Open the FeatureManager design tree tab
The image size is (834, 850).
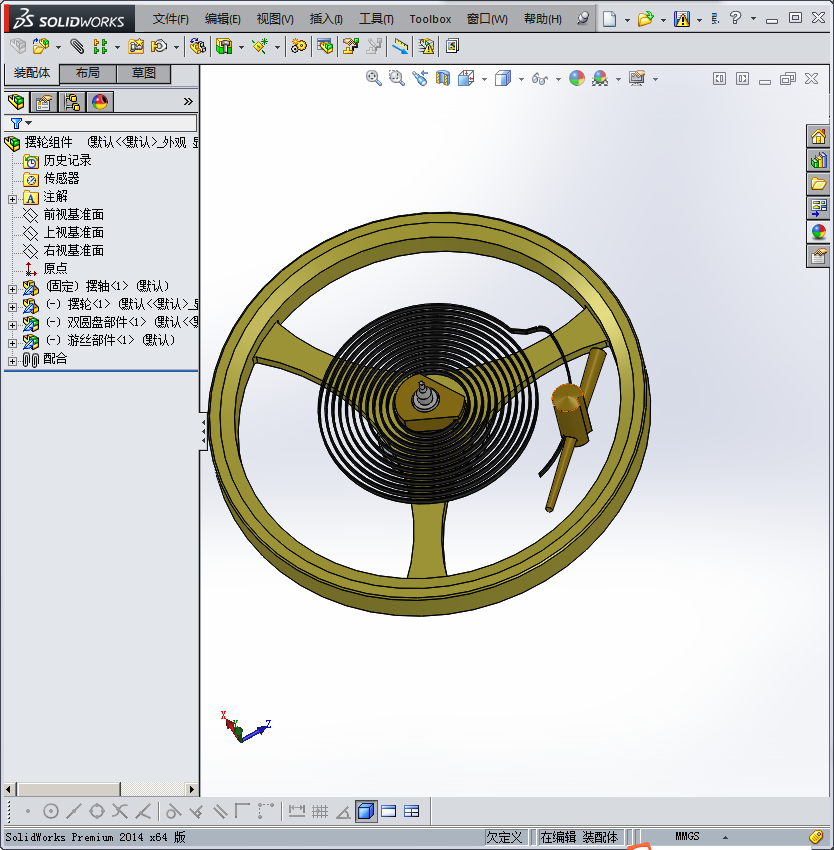pyautogui.click(x=16, y=102)
